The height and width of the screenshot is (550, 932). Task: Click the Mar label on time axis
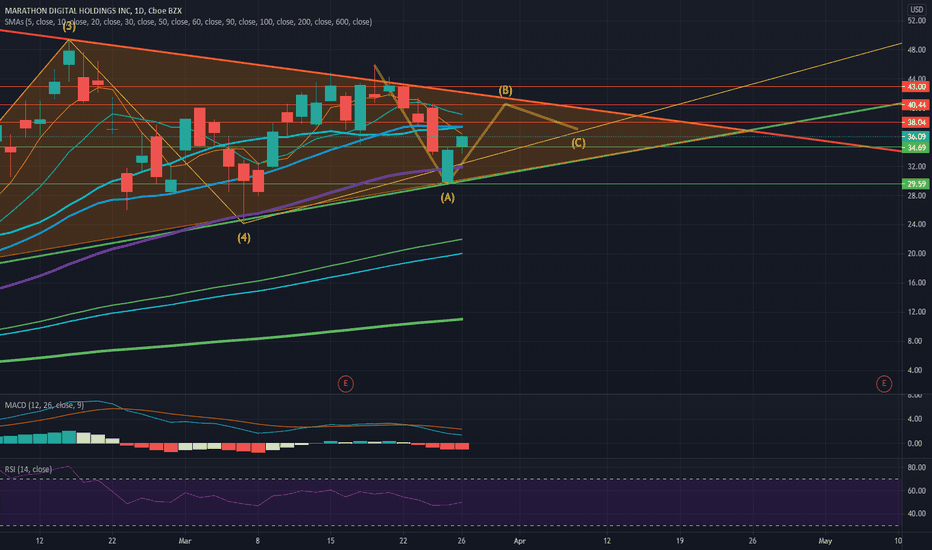click(x=185, y=540)
